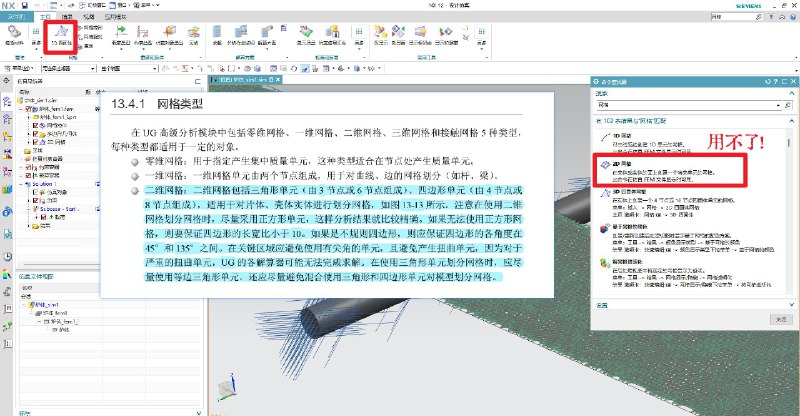The width and height of the screenshot is (800, 416).
Task: Select the 2D 网格 result in Command Finder
Action: 670,171
